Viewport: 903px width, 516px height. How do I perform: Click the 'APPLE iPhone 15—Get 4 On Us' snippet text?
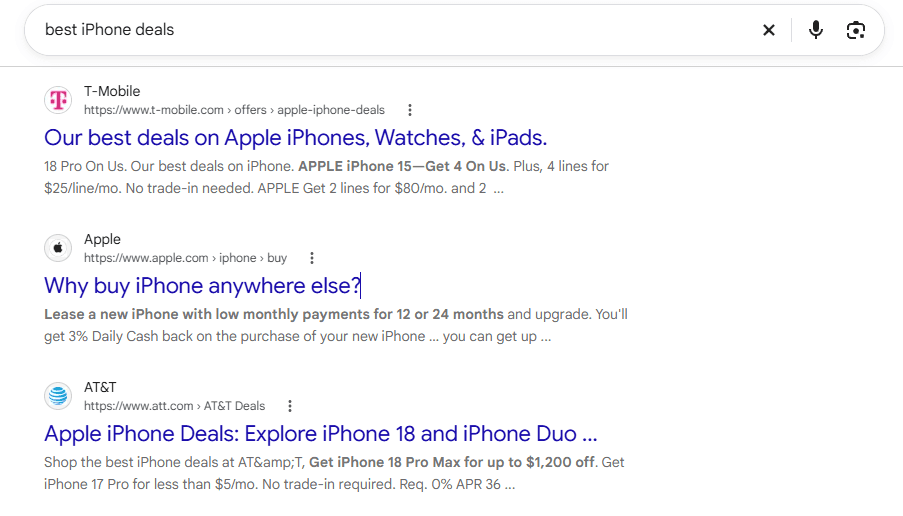pos(402,166)
